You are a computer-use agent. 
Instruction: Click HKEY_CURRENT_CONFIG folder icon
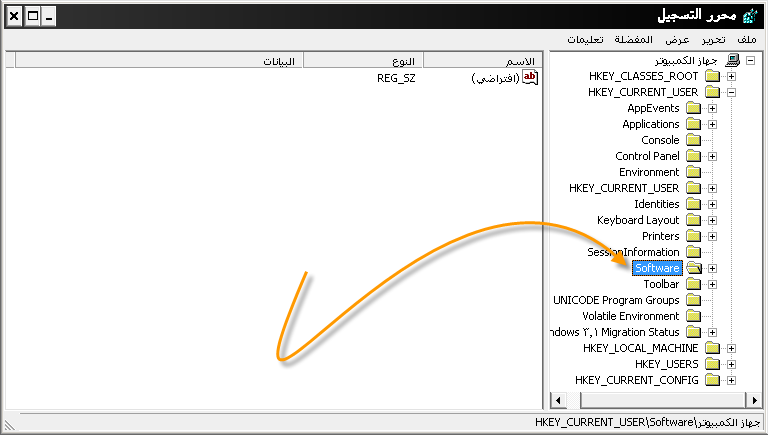tap(713, 380)
